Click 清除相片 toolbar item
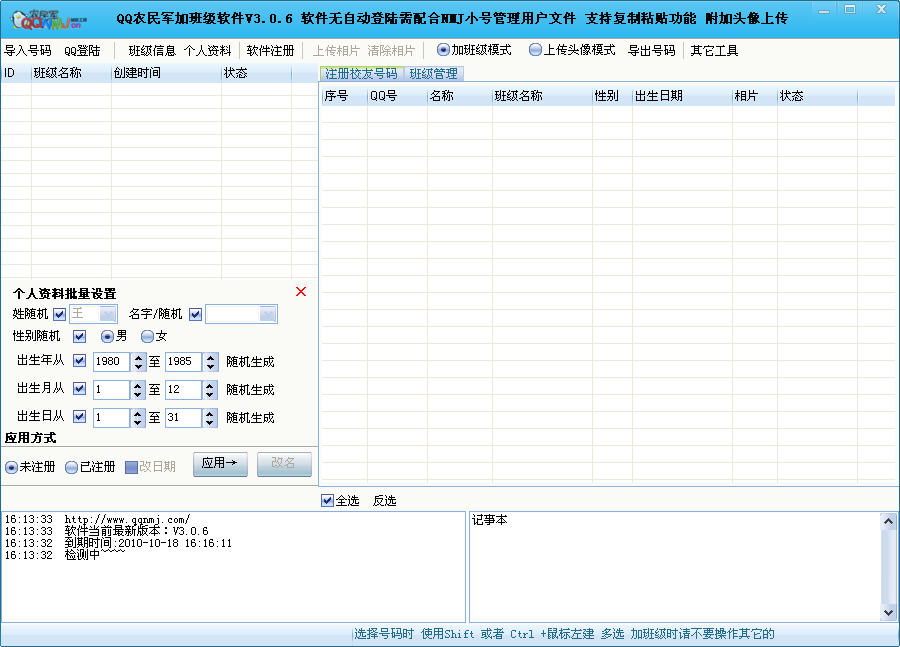 [390, 51]
